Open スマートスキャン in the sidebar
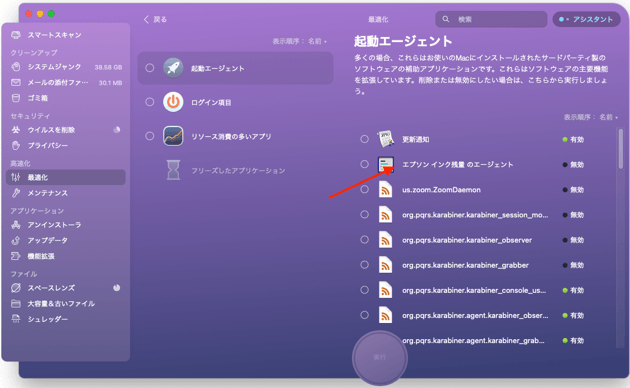The width and height of the screenshot is (630, 388). (54, 35)
